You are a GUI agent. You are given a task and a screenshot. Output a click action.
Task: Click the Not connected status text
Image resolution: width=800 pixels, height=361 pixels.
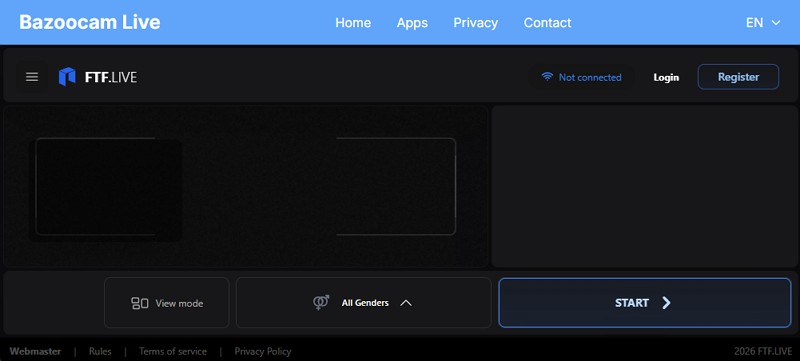(x=590, y=78)
